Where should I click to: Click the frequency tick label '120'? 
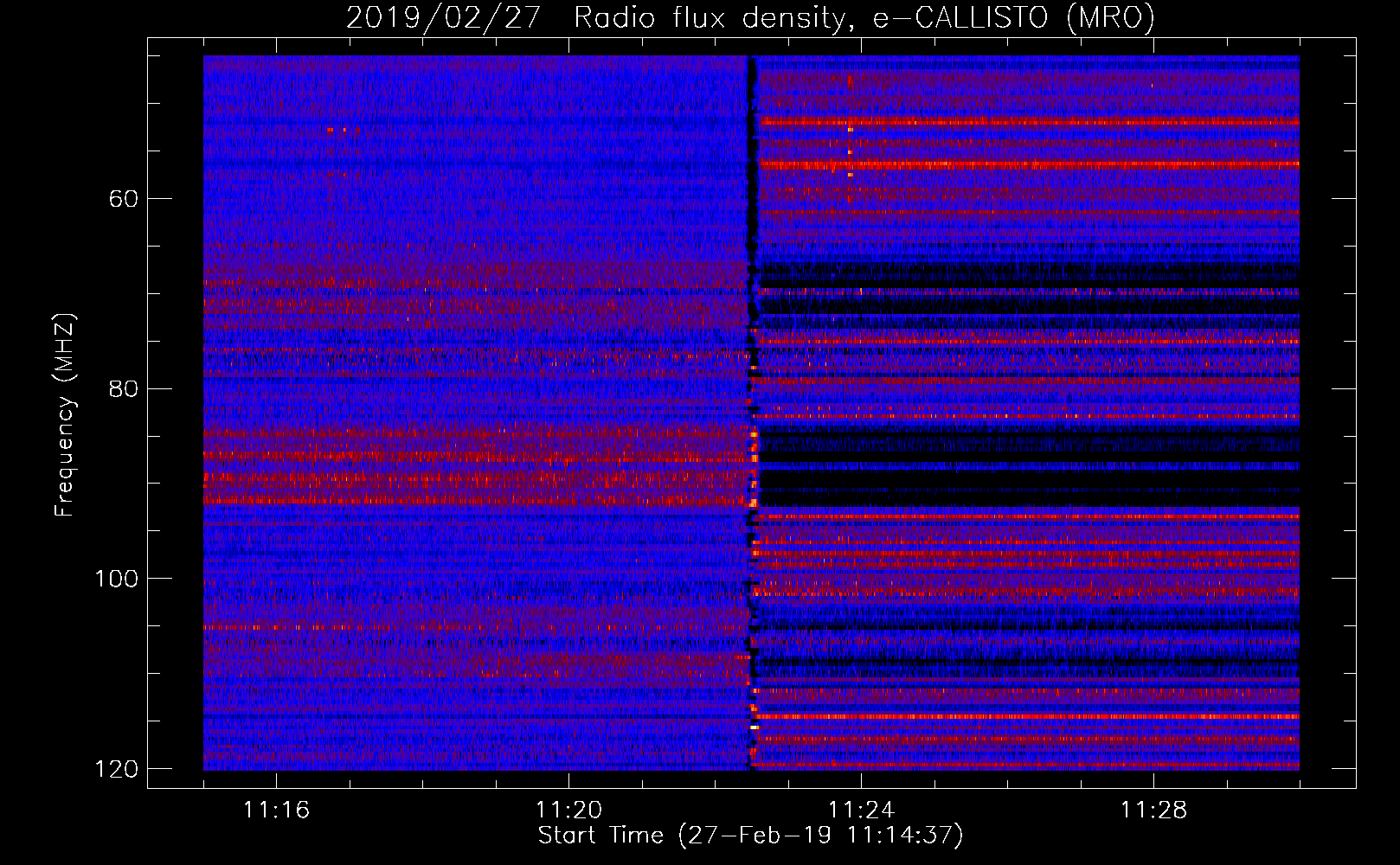[x=116, y=769]
